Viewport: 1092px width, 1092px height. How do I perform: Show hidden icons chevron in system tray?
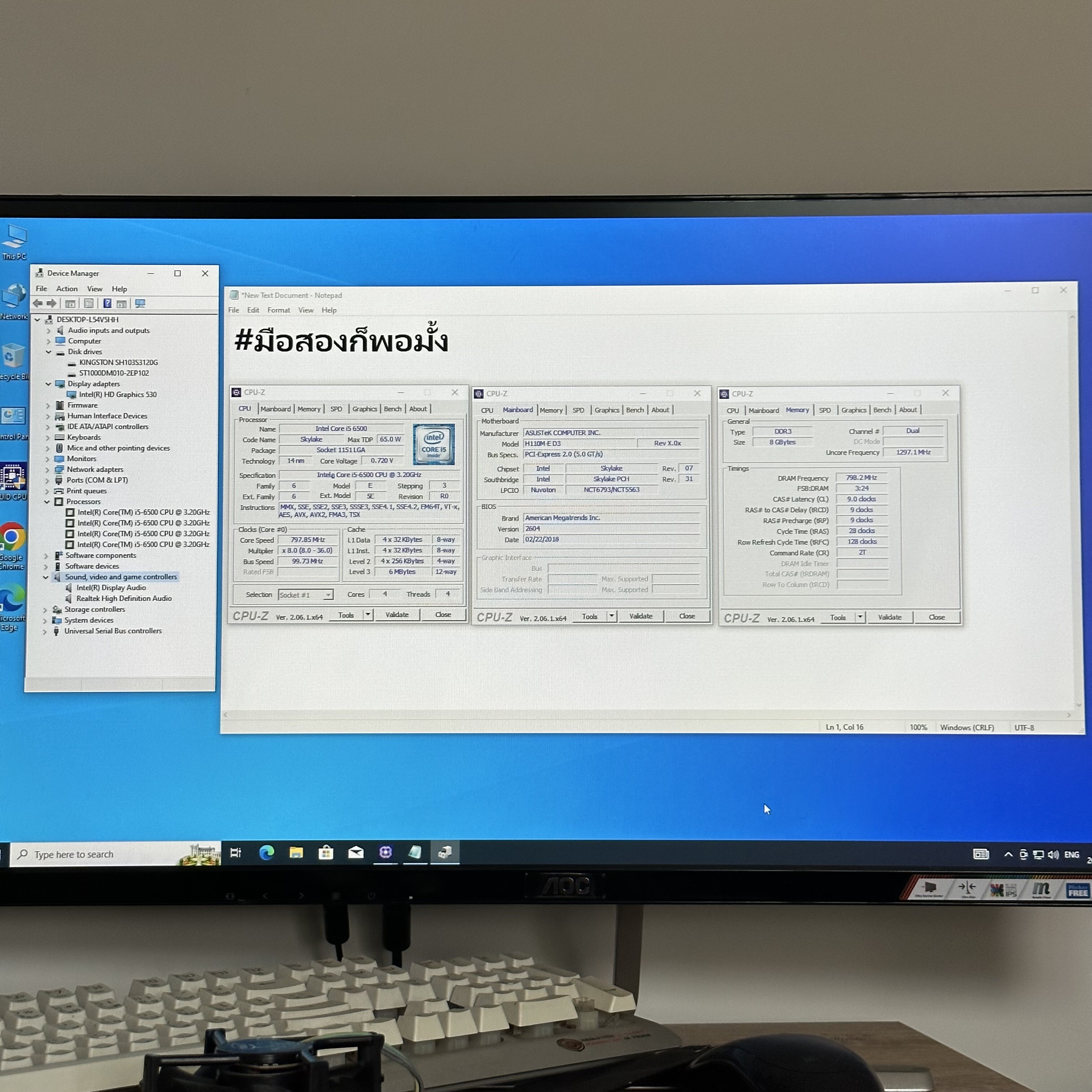[1008, 855]
